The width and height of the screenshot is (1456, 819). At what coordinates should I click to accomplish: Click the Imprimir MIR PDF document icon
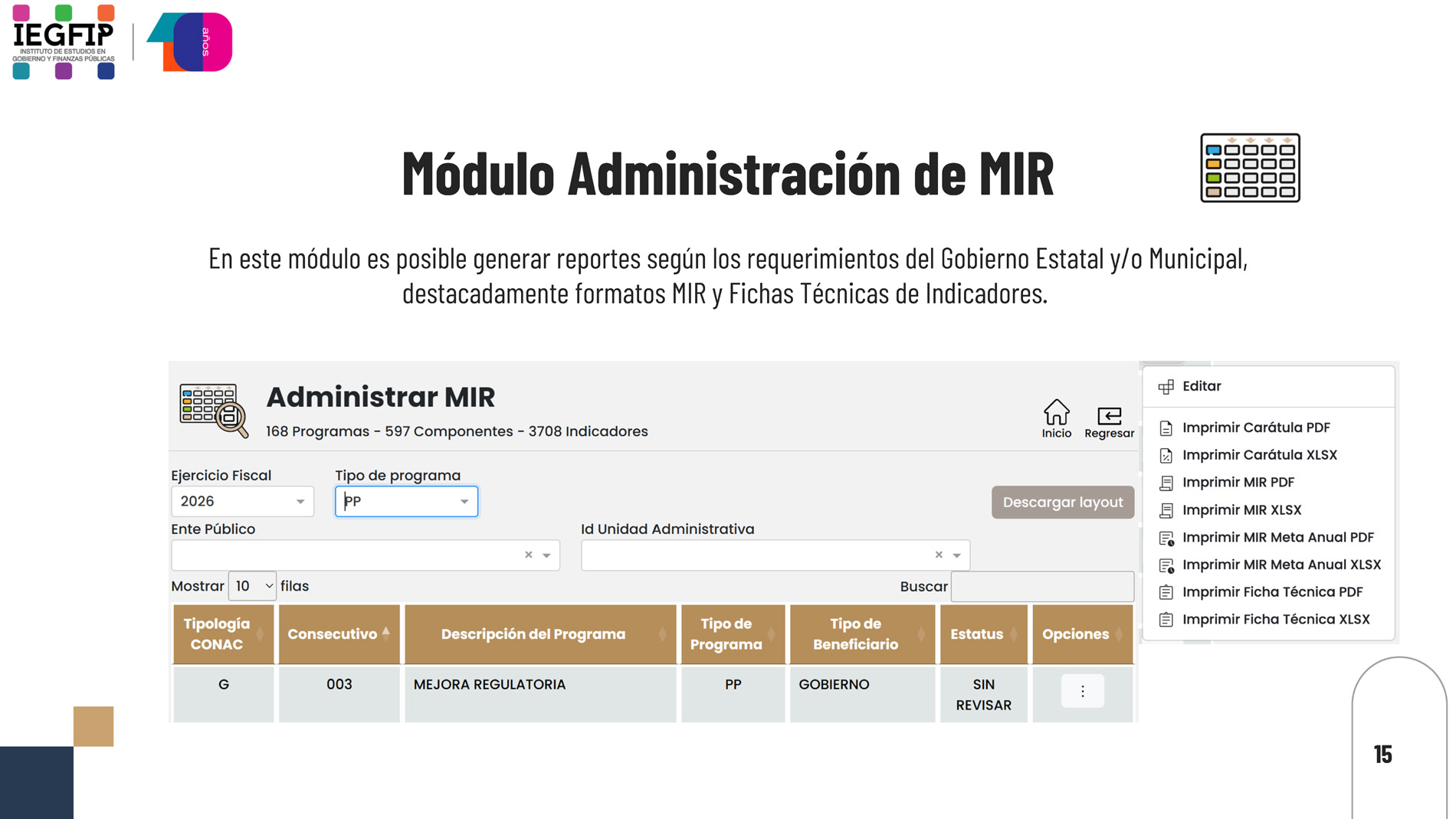[1166, 483]
